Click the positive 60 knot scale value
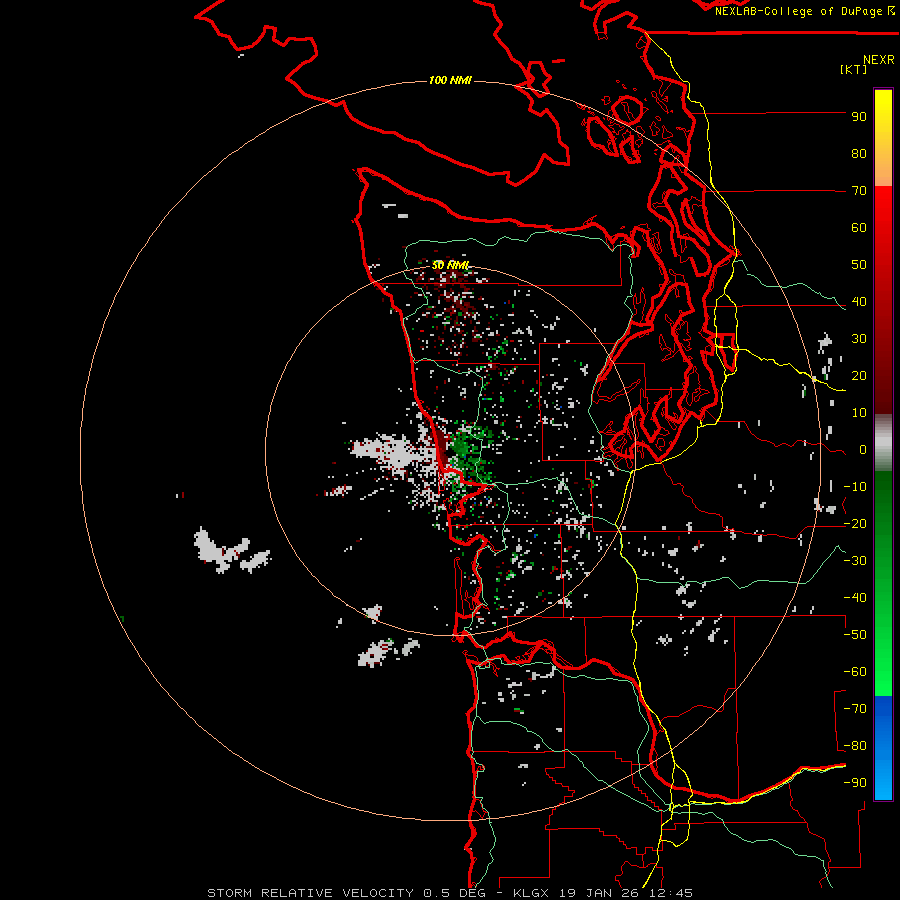The image size is (900, 900). coord(859,228)
